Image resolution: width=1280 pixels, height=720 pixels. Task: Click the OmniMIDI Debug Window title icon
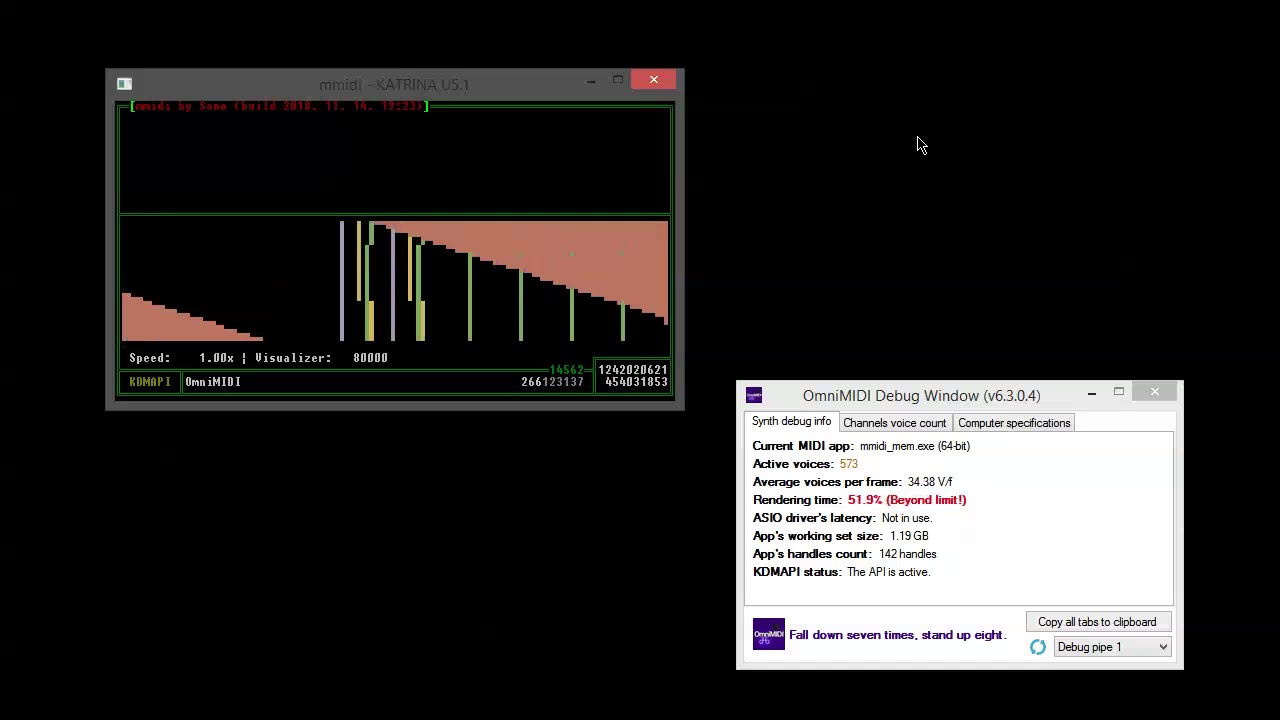754,395
